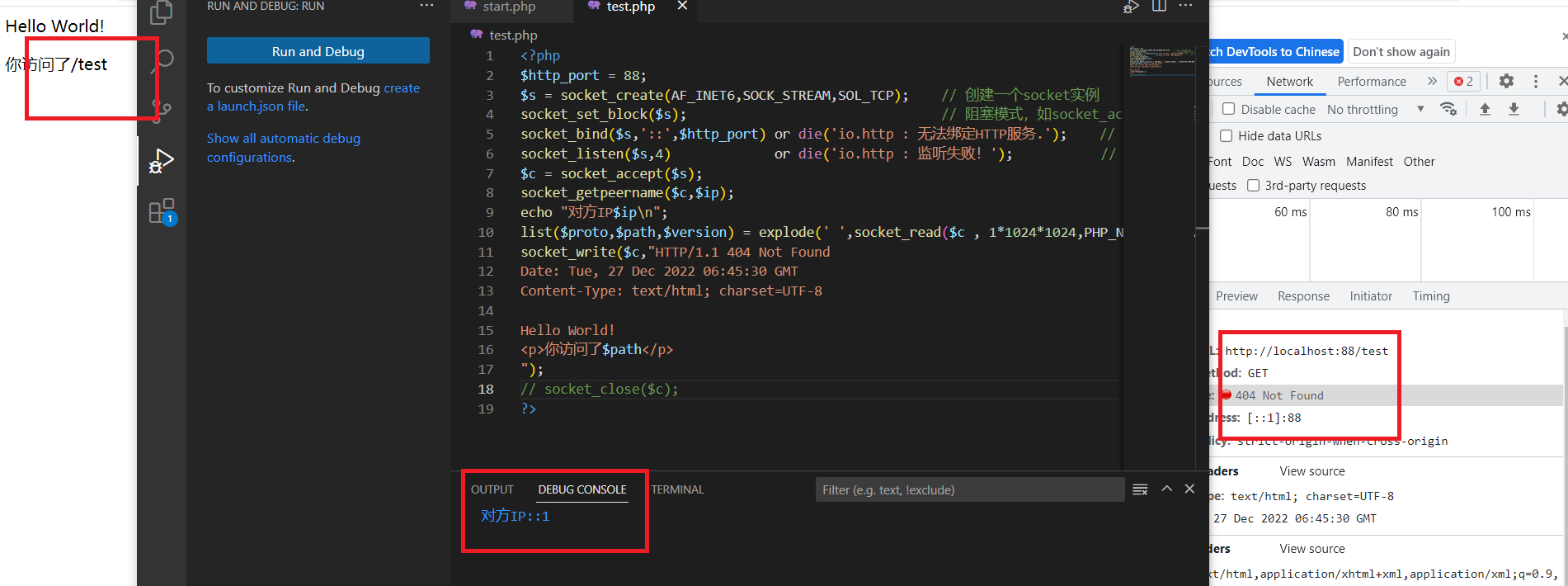This screenshot has width=1568, height=586.
Task: Open DevTools customize menu three dots
Action: click(x=1536, y=81)
